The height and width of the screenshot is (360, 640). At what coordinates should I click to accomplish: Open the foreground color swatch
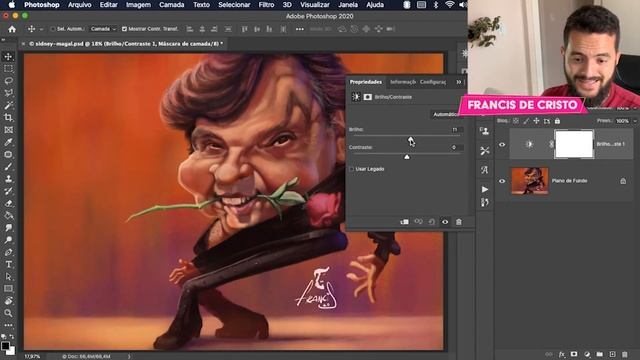[x=5, y=346]
